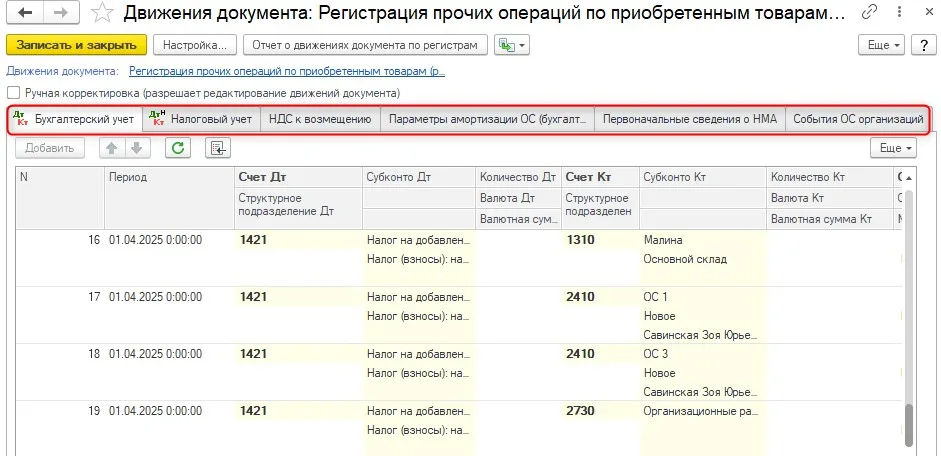Click the scroll-up arrow above the scrollbar
The image size is (941, 456).
[909, 178]
